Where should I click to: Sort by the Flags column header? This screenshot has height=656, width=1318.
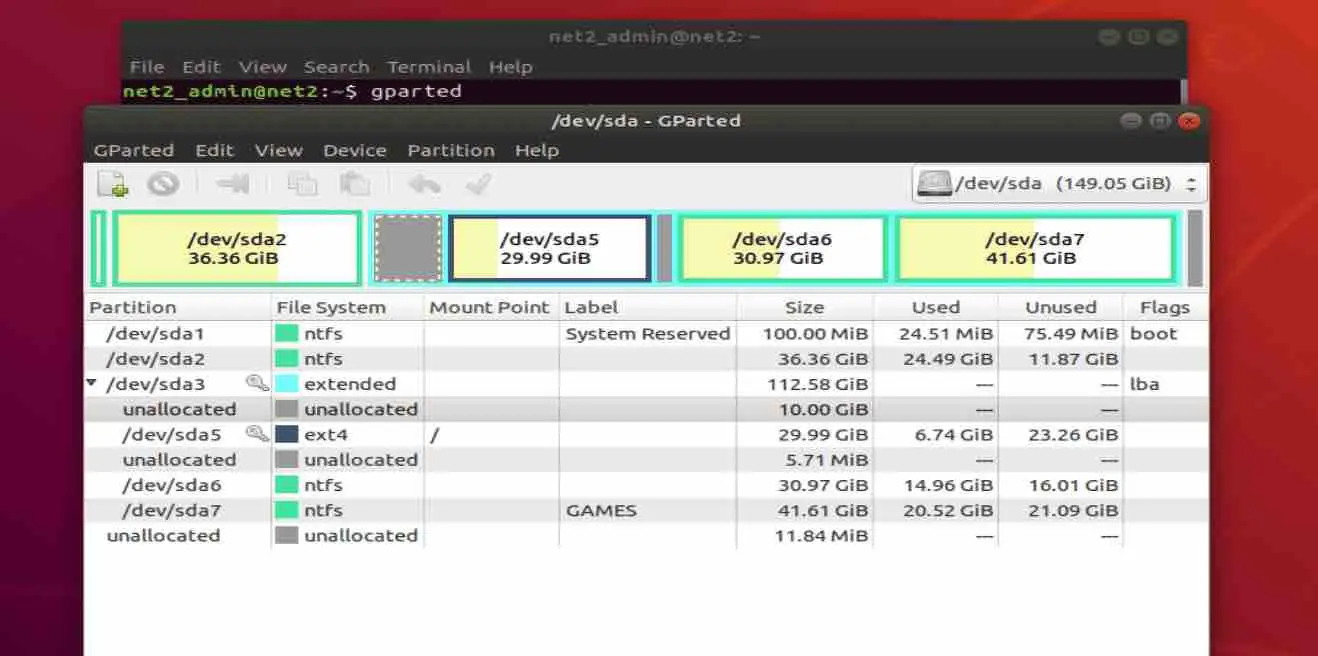tap(1165, 307)
